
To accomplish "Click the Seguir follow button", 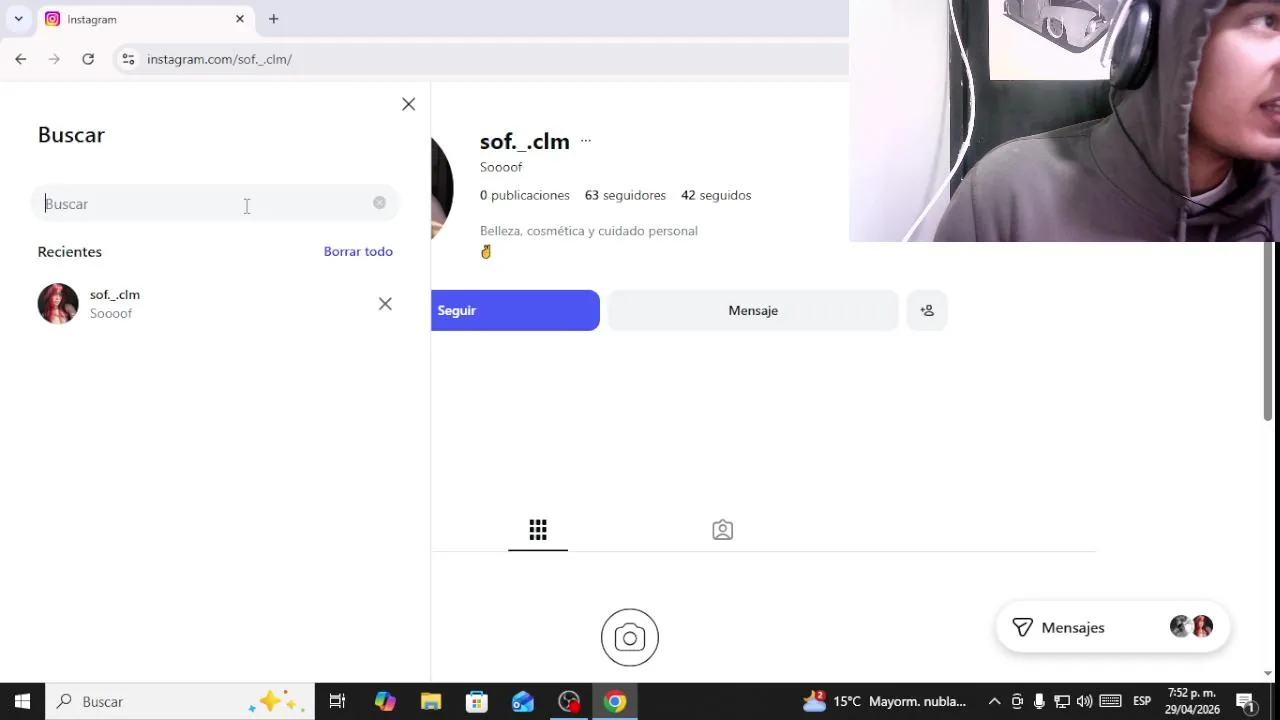I will [x=515, y=310].
